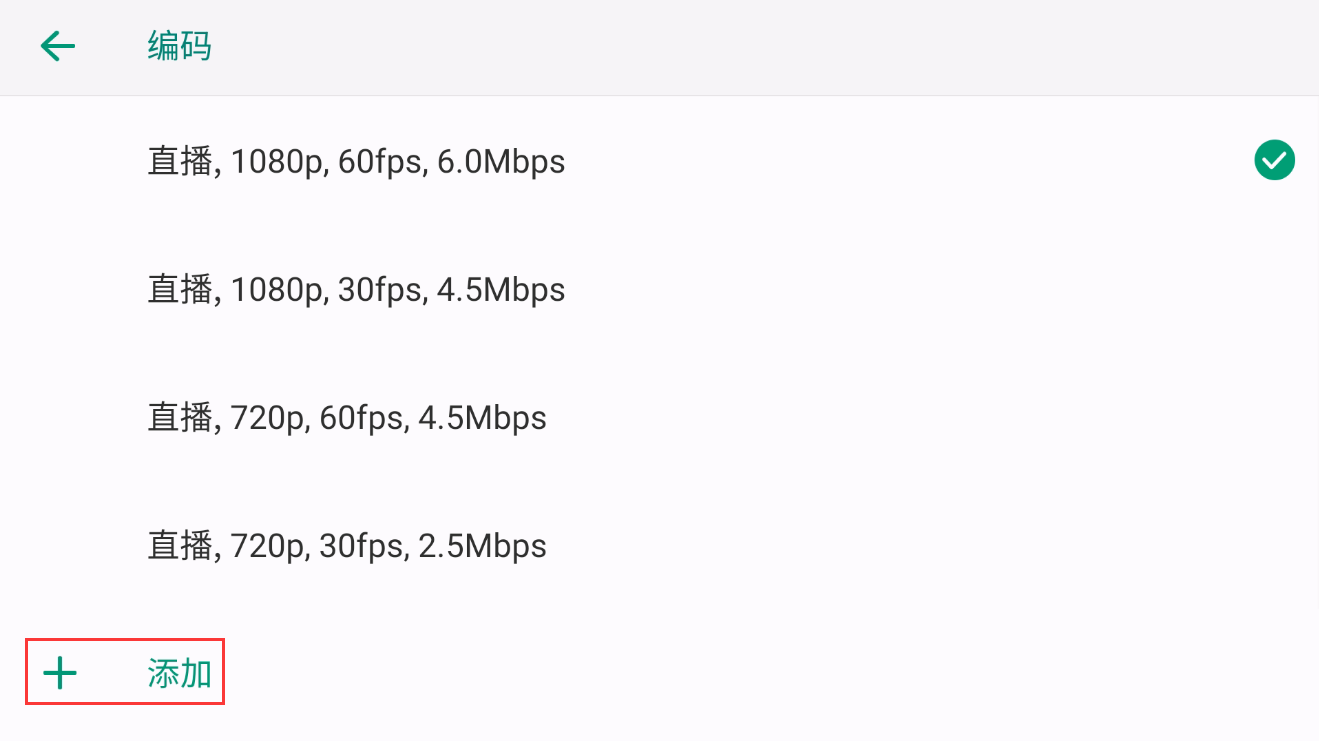This screenshot has width=1319, height=741.
Task: Add a new encoding preset
Action: pyautogui.click(x=125, y=672)
